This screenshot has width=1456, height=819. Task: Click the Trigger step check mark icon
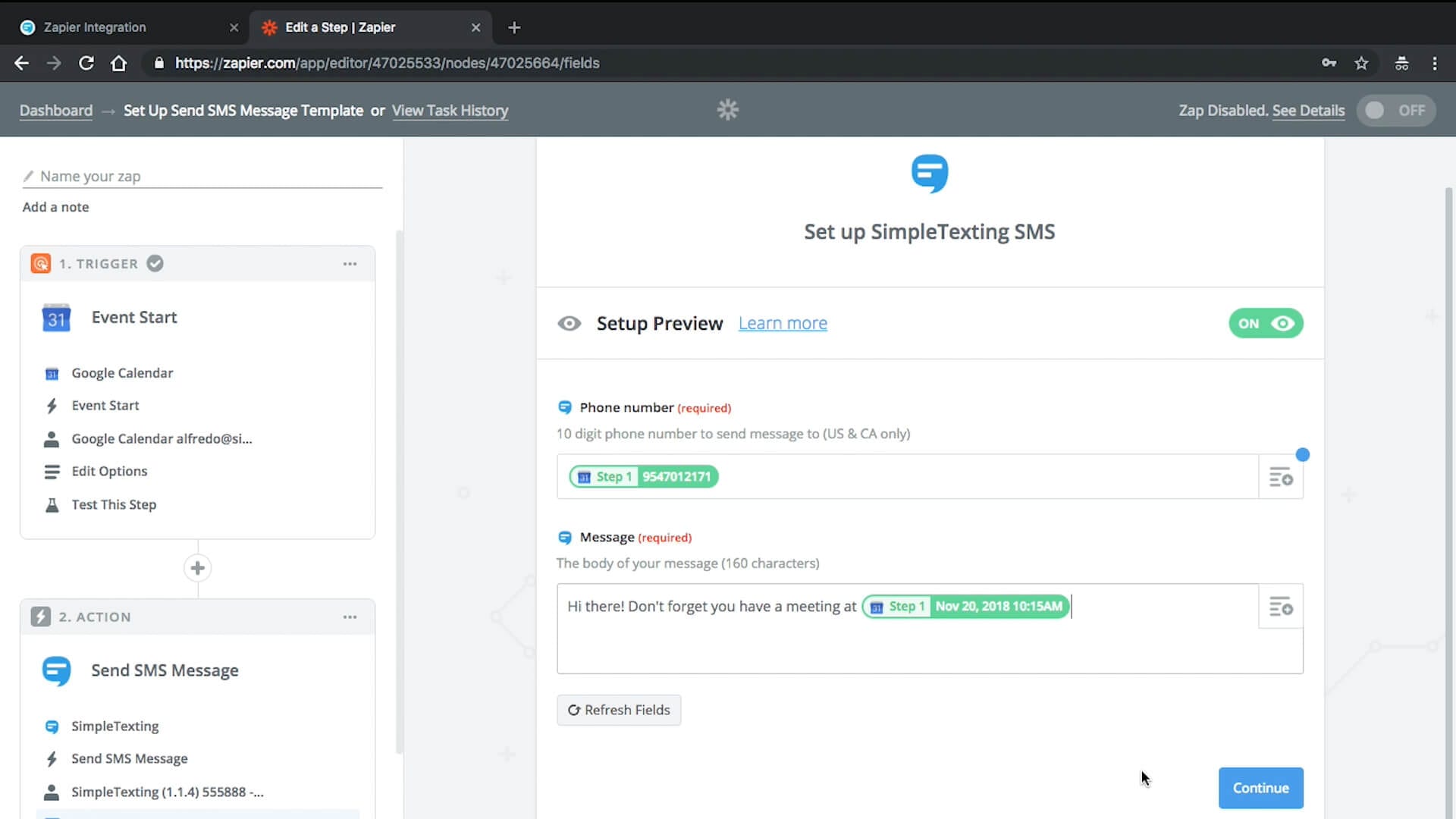155,263
